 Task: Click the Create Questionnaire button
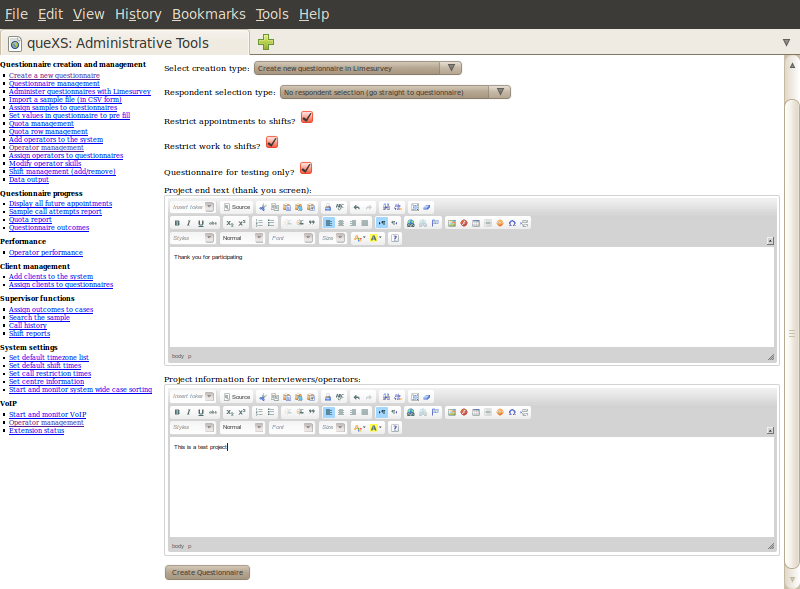click(207, 572)
